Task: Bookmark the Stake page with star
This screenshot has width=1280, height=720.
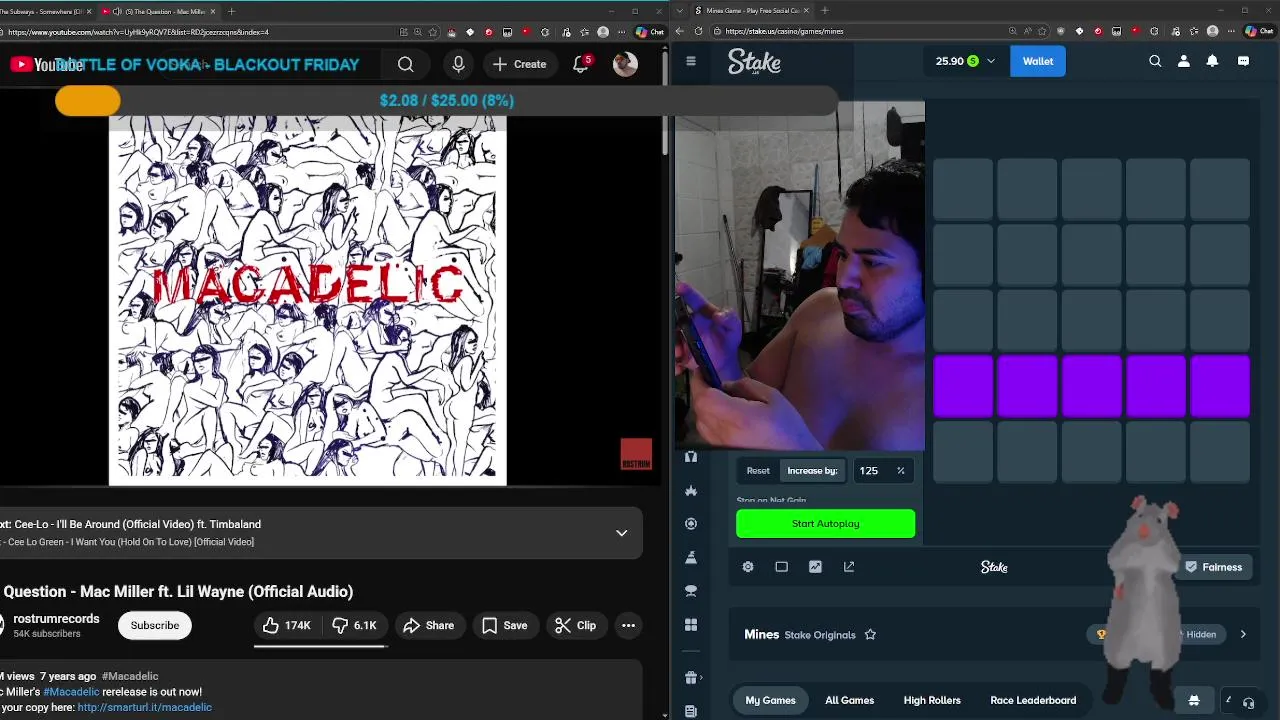Action: pos(1043,31)
